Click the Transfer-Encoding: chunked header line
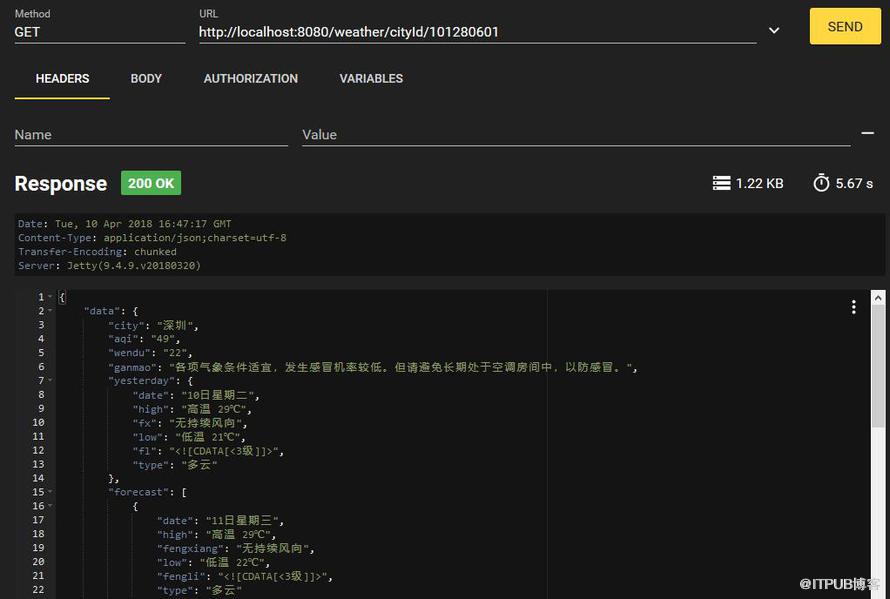 point(97,252)
